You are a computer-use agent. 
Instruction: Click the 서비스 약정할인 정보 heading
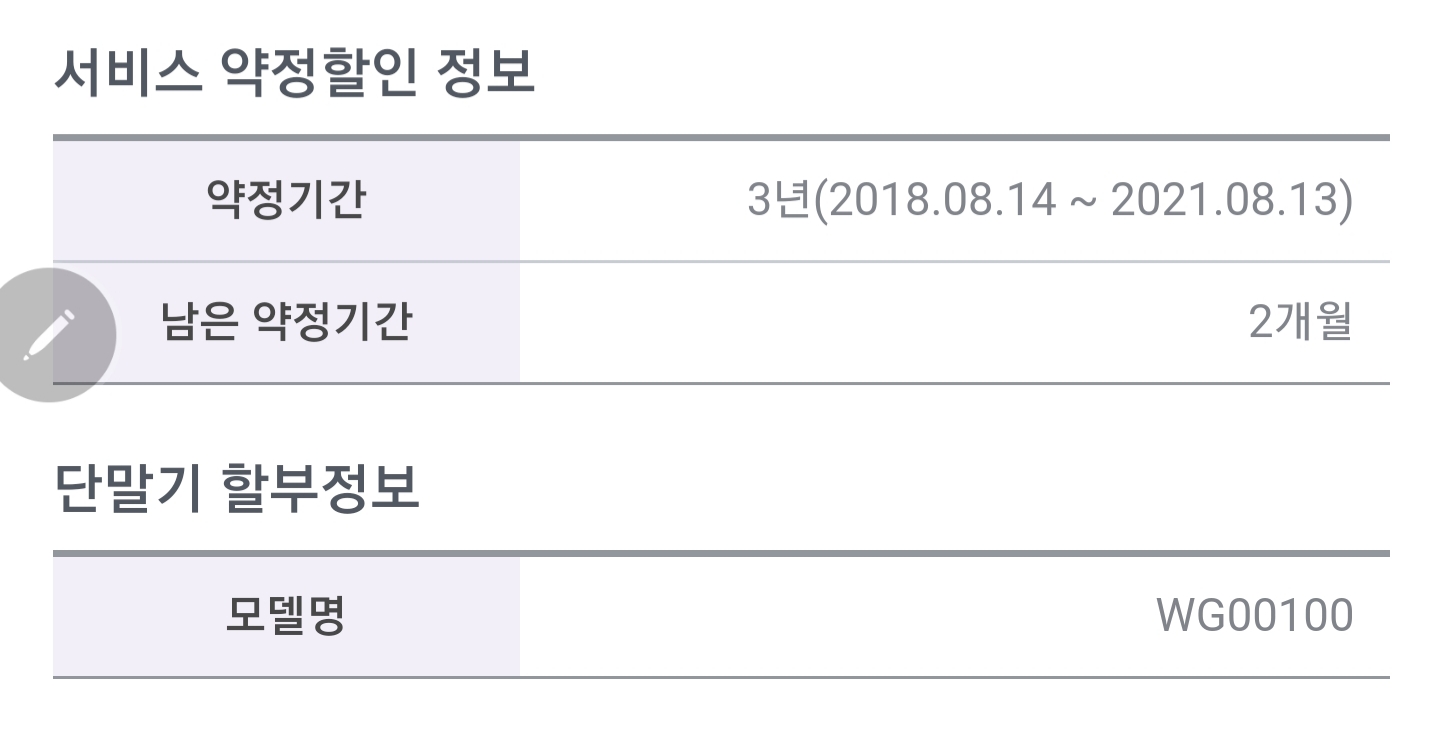point(294,74)
